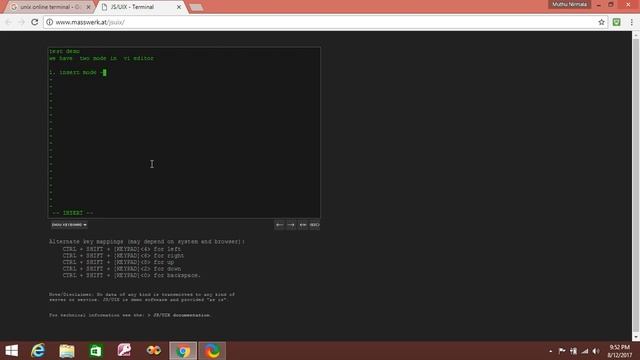640x360 pixels.
Task: Click the esc key button under terminal
Action: 314,225
